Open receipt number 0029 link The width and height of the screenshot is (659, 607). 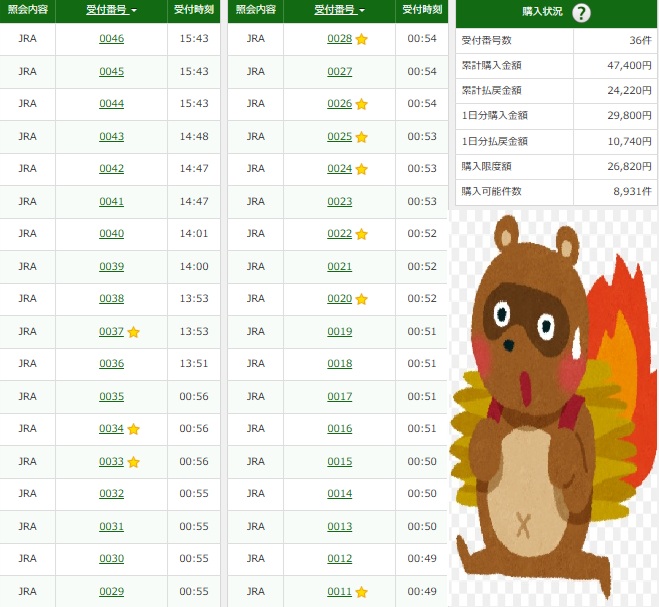[x=111, y=591]
